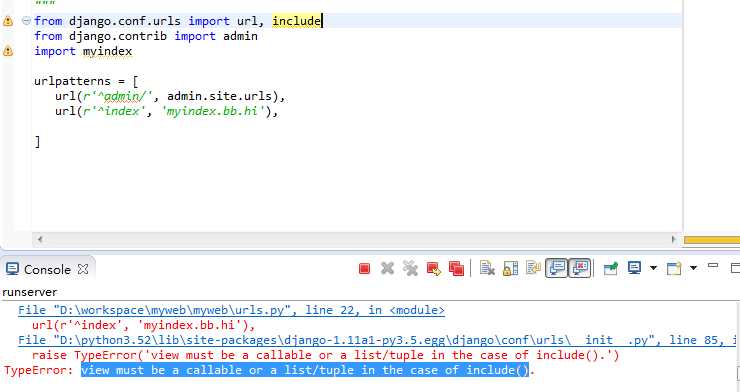The image size is (740, 392).
Task: Click Terminate All stacked red squares icon
Action: [456, 269]
